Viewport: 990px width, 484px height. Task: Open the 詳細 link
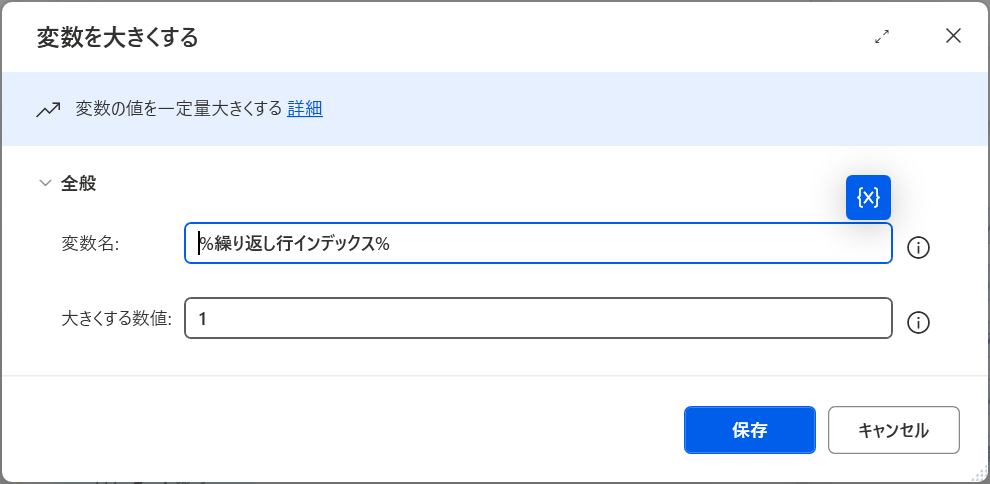coord(305,109)
